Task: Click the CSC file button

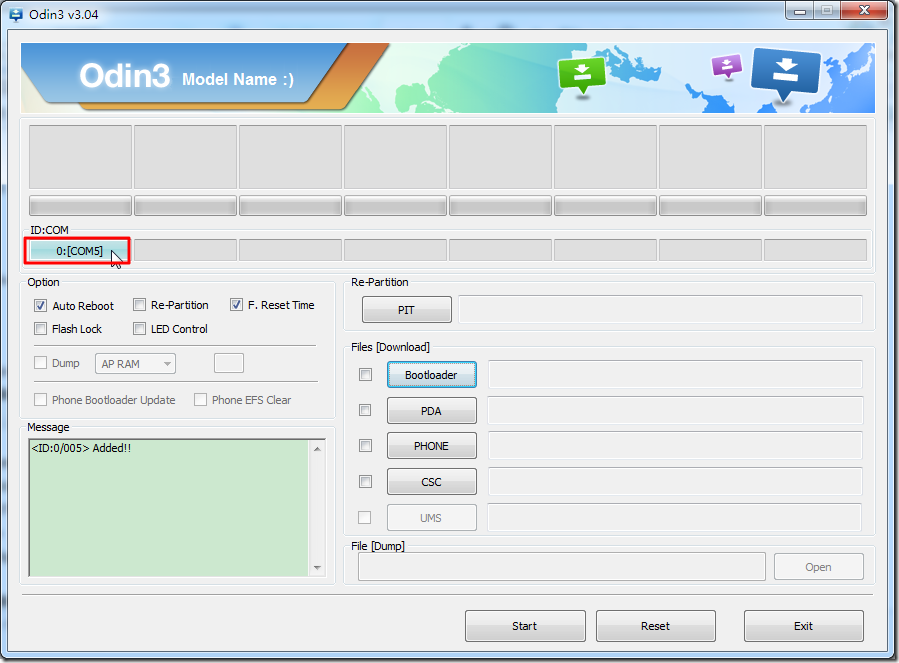Action: (432, 482)
